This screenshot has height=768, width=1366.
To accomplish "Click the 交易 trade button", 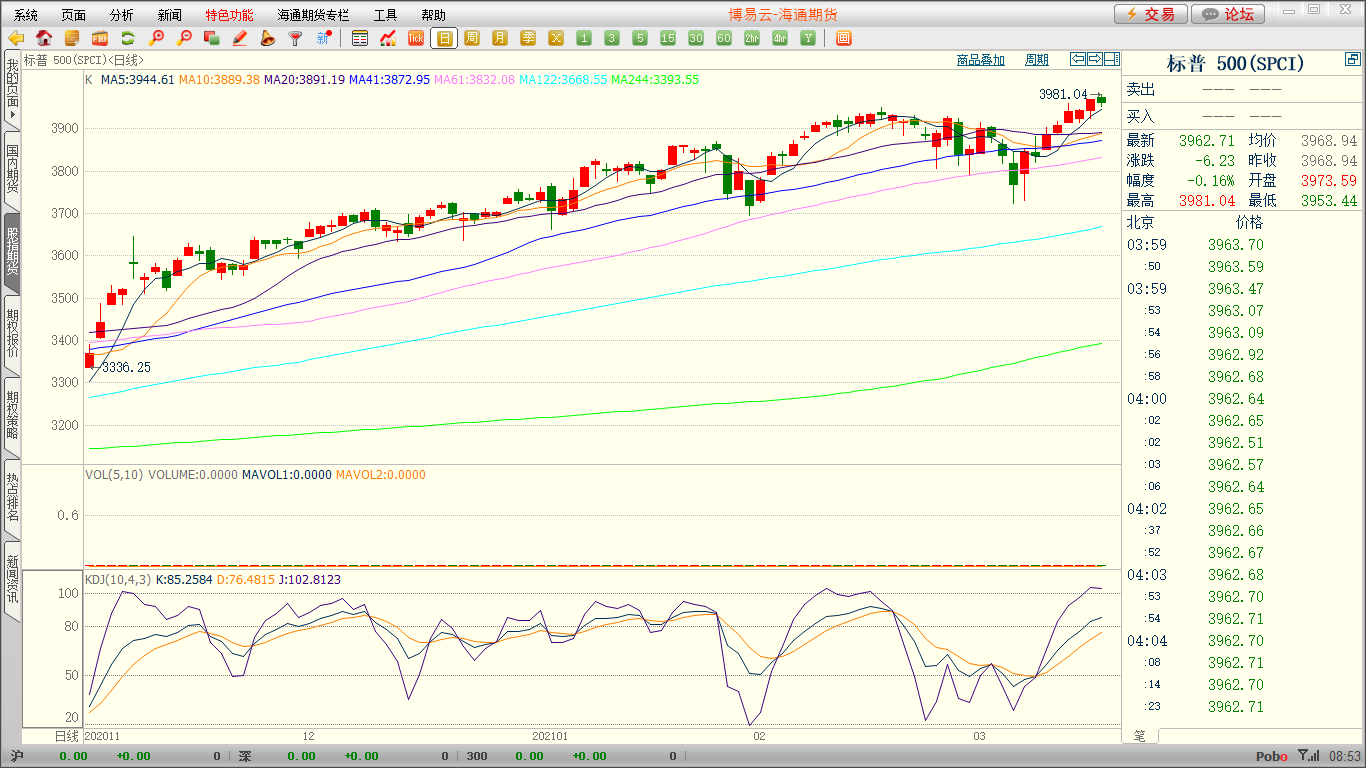I will tap(1151, 14).
